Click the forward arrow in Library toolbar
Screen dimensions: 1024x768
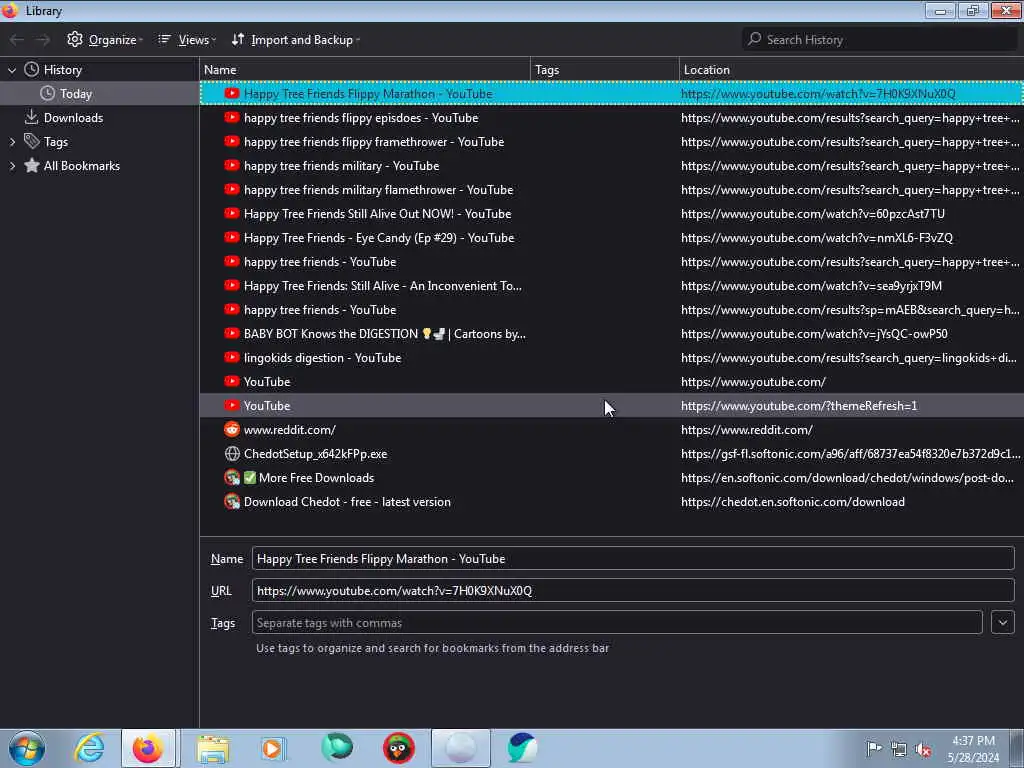tap(43, 40)
